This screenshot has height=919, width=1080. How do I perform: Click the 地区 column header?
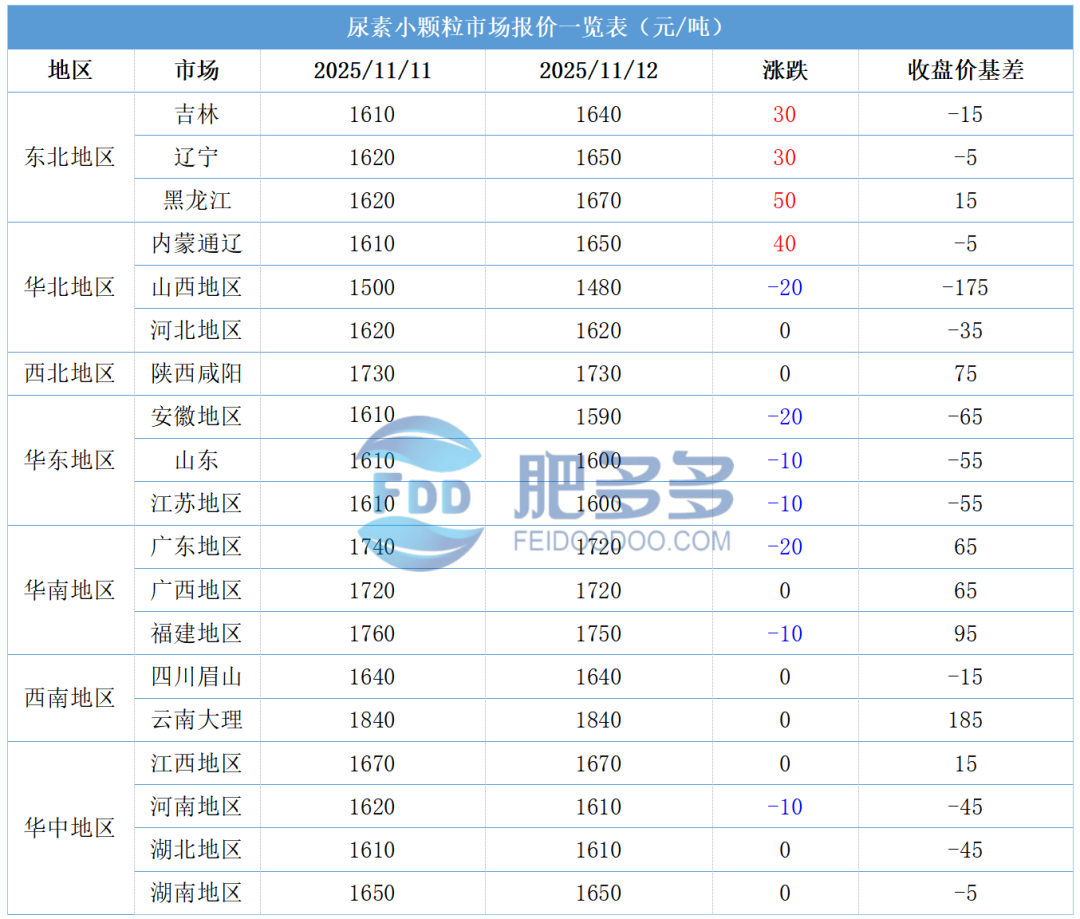tap(70, 70)
